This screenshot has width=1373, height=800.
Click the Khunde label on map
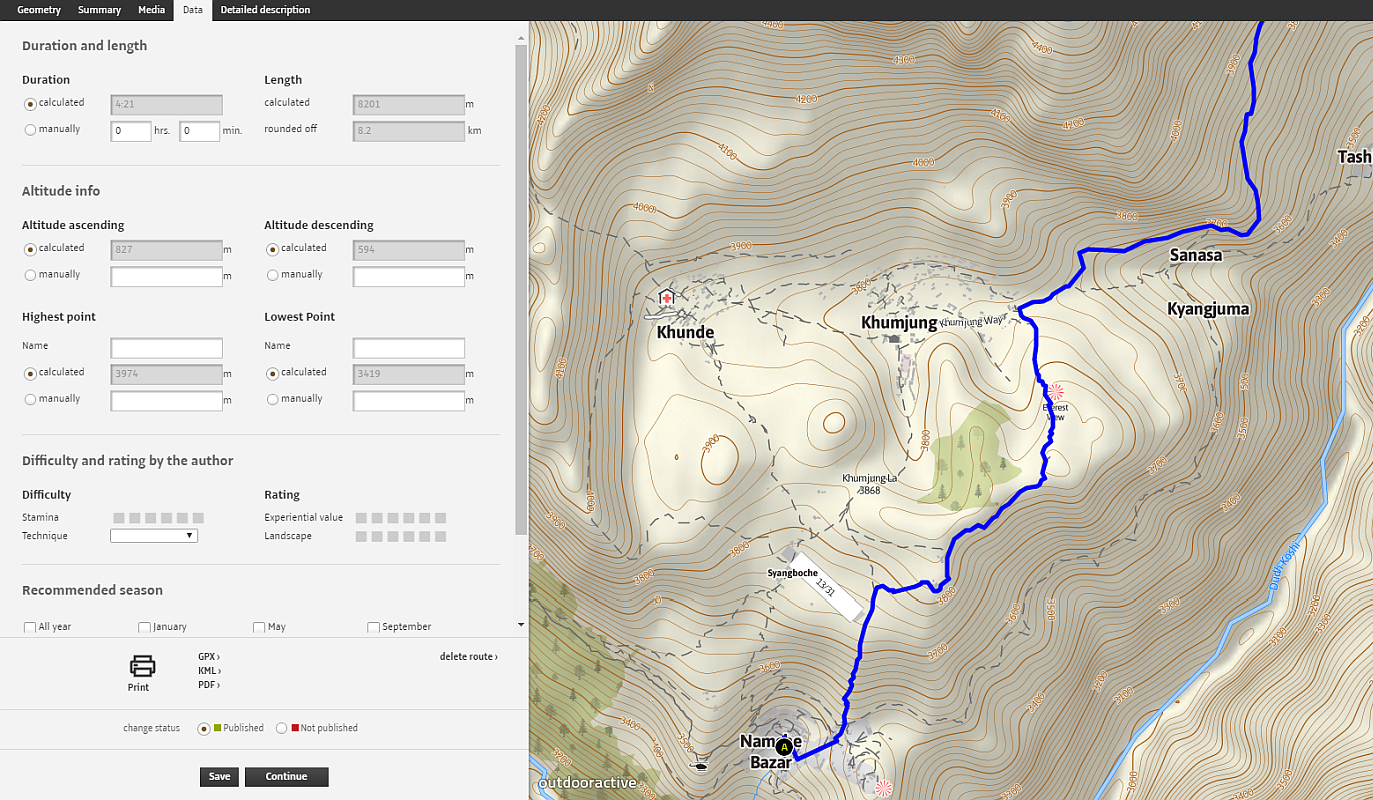tap(685, 332)
